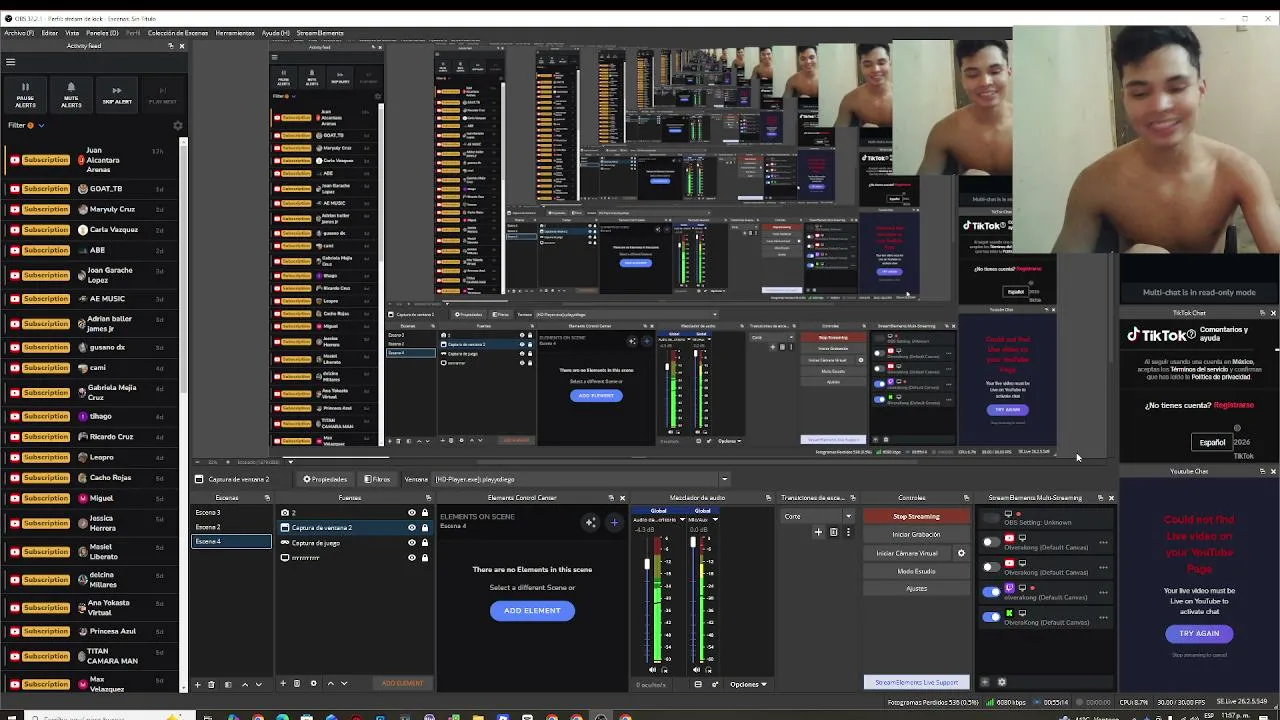Open the Editar menu
Image resolution: width=1280 pixels, height=720 pixels.
click(49, 33)
